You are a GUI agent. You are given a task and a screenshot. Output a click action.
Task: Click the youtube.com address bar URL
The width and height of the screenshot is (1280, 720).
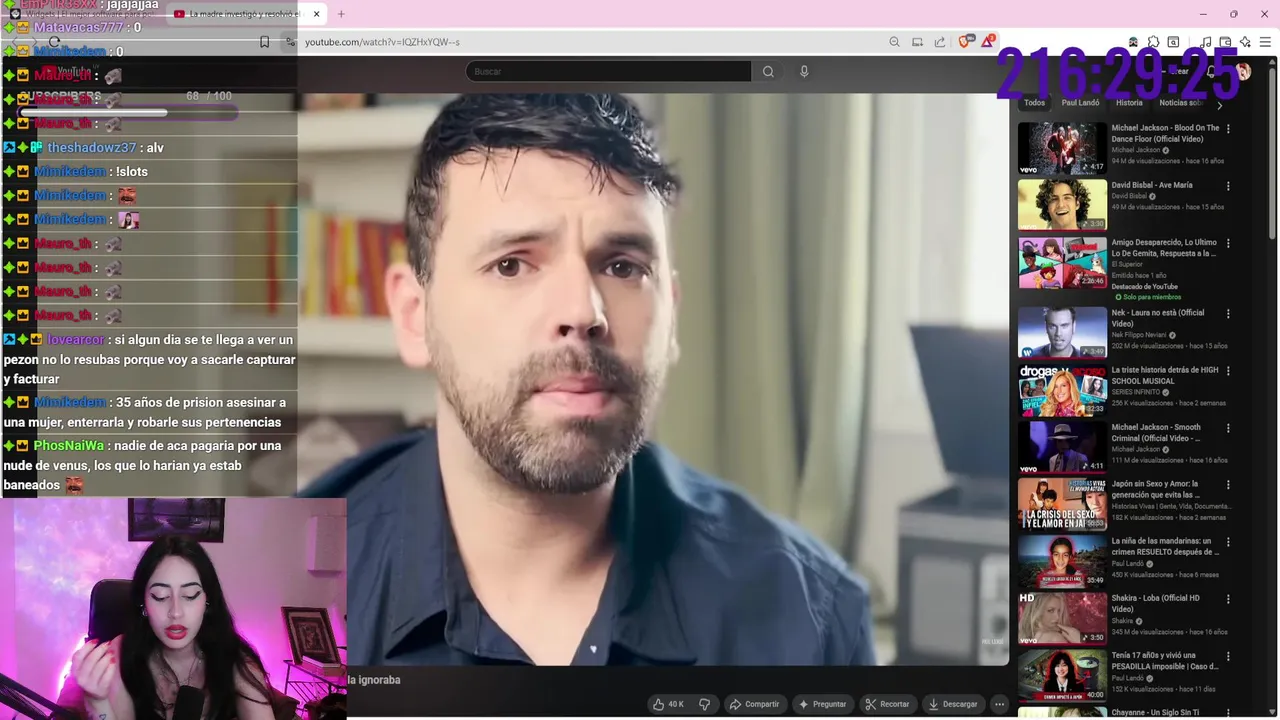click(x=382, y=42)
